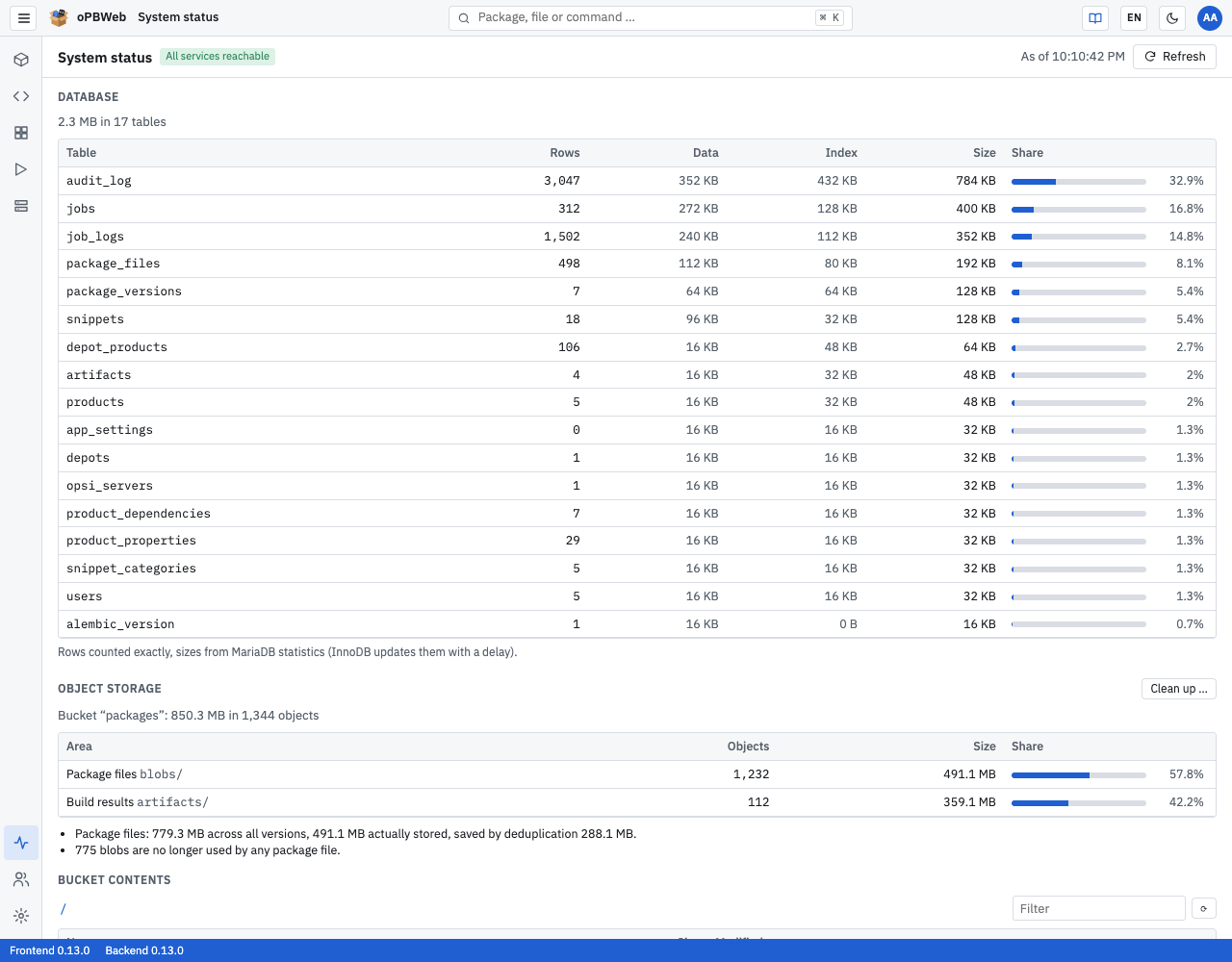Viewport: 1232px width, 962px height.
Task: Select the audit_log table row name
Action: click(x=99, y=181)
